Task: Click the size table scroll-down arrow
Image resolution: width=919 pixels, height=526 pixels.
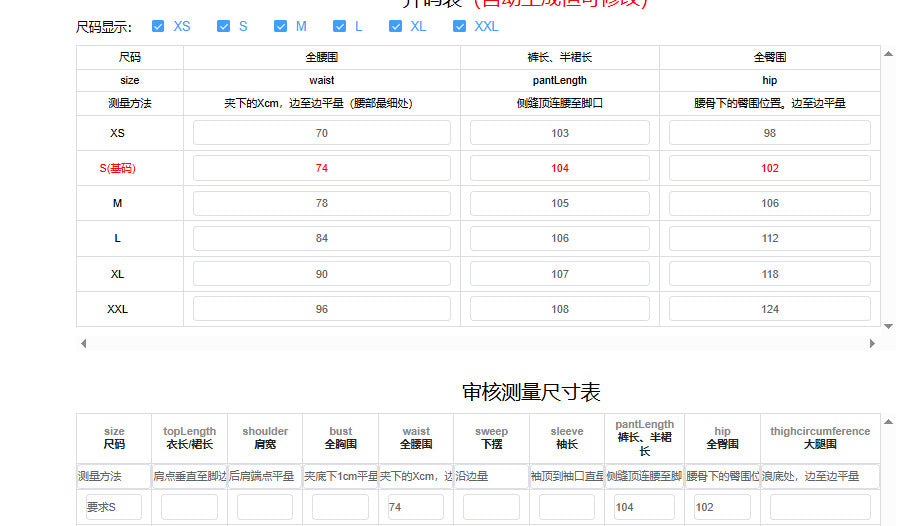Action: click(888, 325)
